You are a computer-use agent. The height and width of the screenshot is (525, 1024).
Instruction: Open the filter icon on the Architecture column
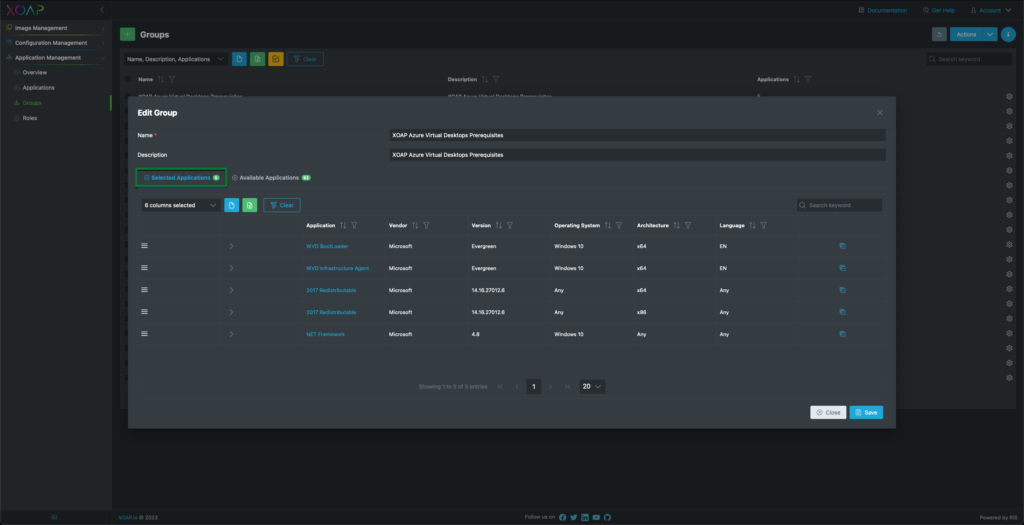(x=689, y=225)
